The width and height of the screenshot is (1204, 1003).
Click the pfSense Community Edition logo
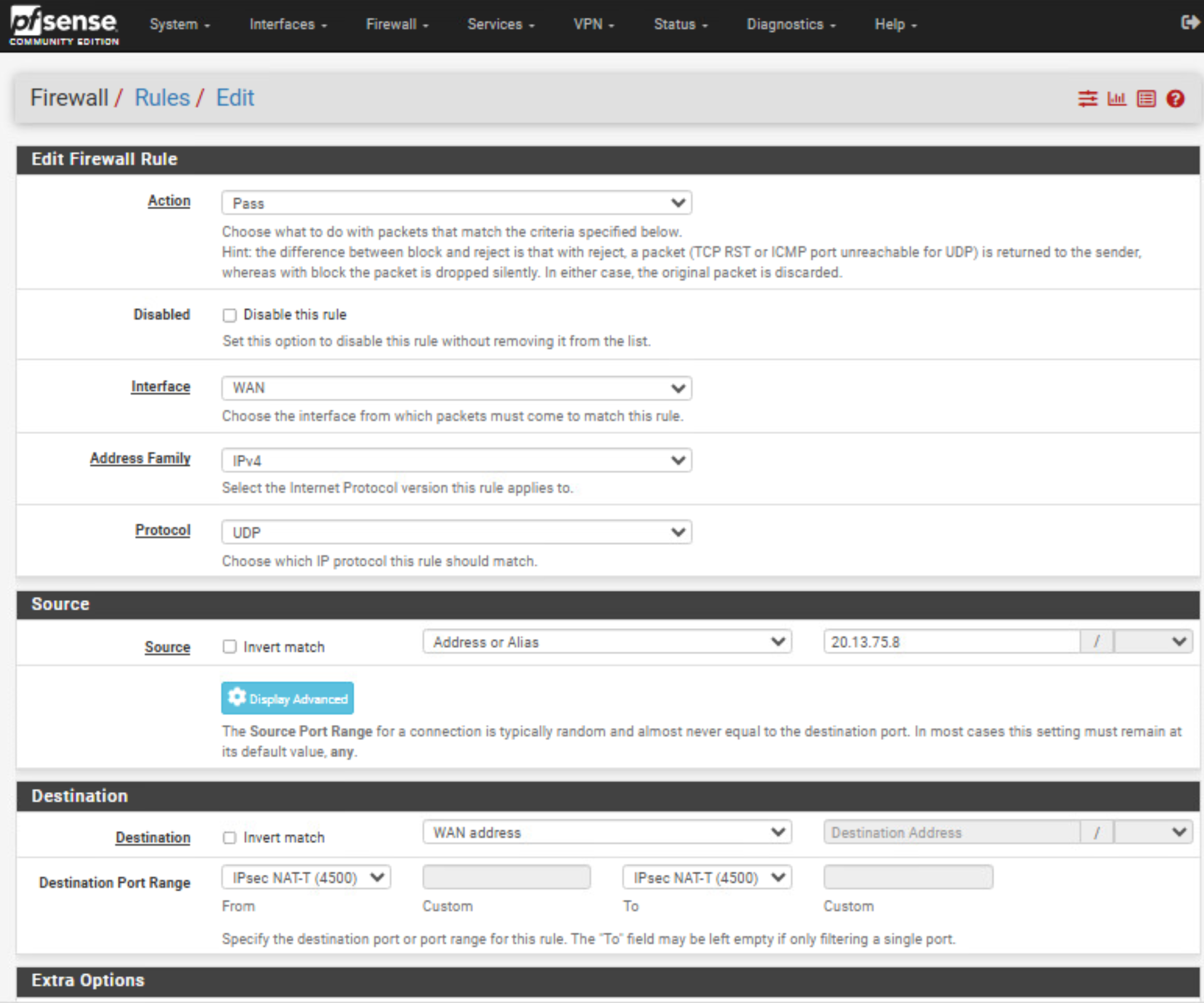click(64, 25)
